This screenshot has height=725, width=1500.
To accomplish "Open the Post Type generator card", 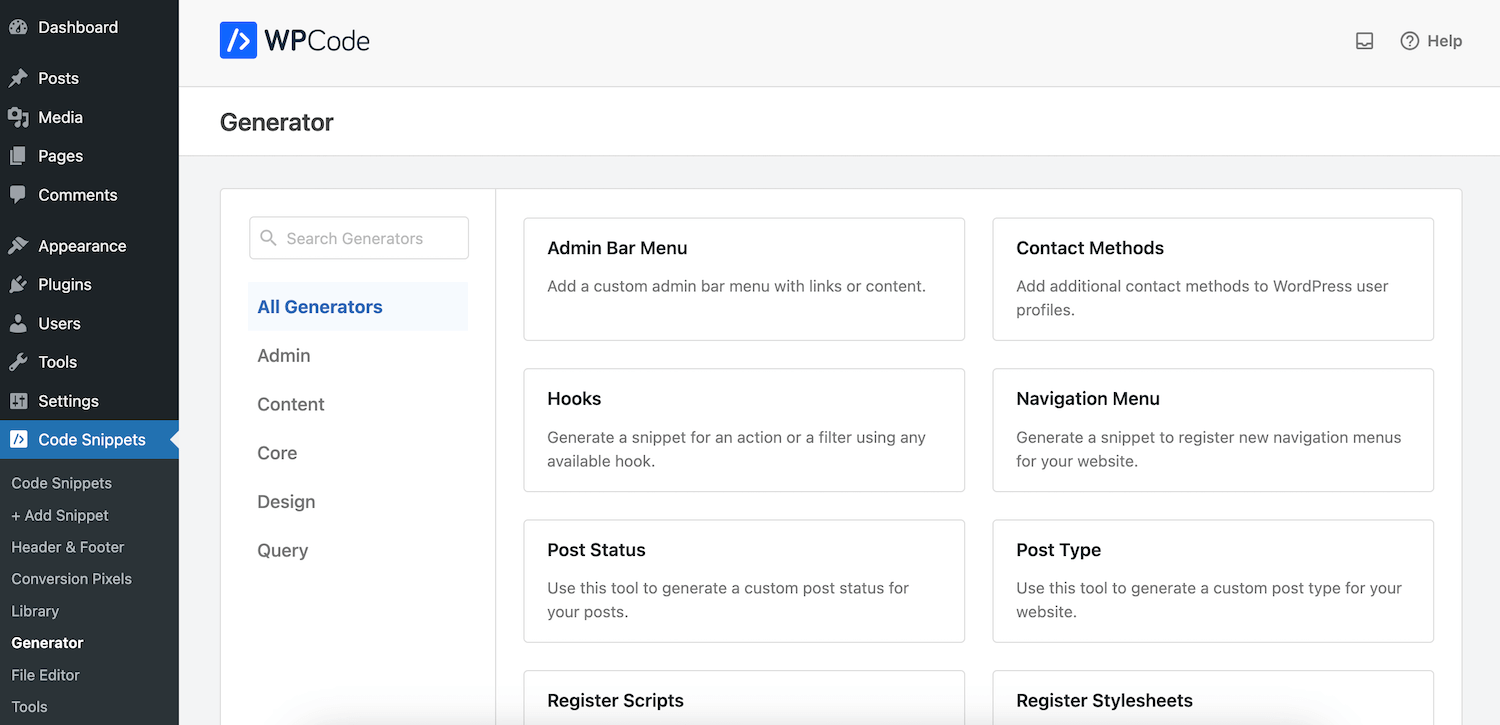I will pos(1213,581).
